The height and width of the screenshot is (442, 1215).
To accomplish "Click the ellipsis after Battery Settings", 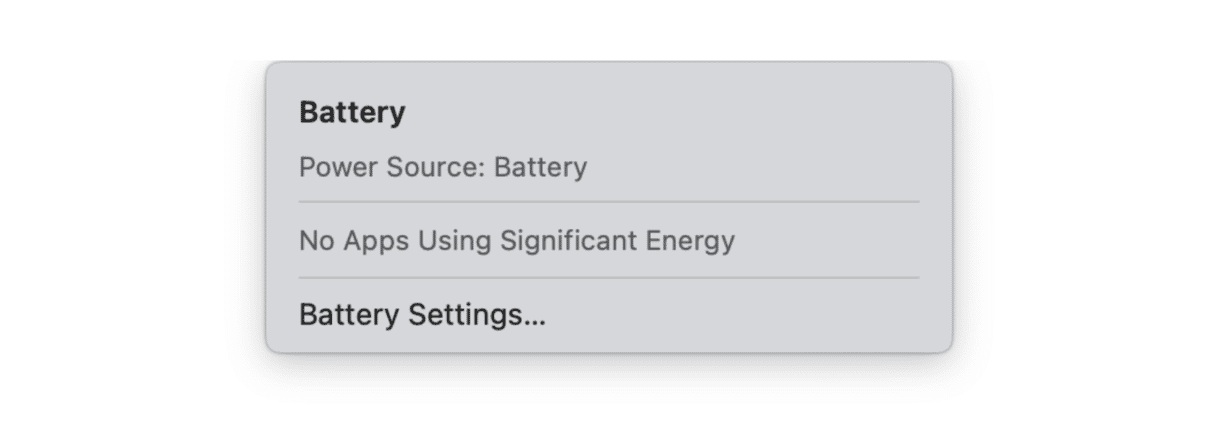I will [536, 320].
